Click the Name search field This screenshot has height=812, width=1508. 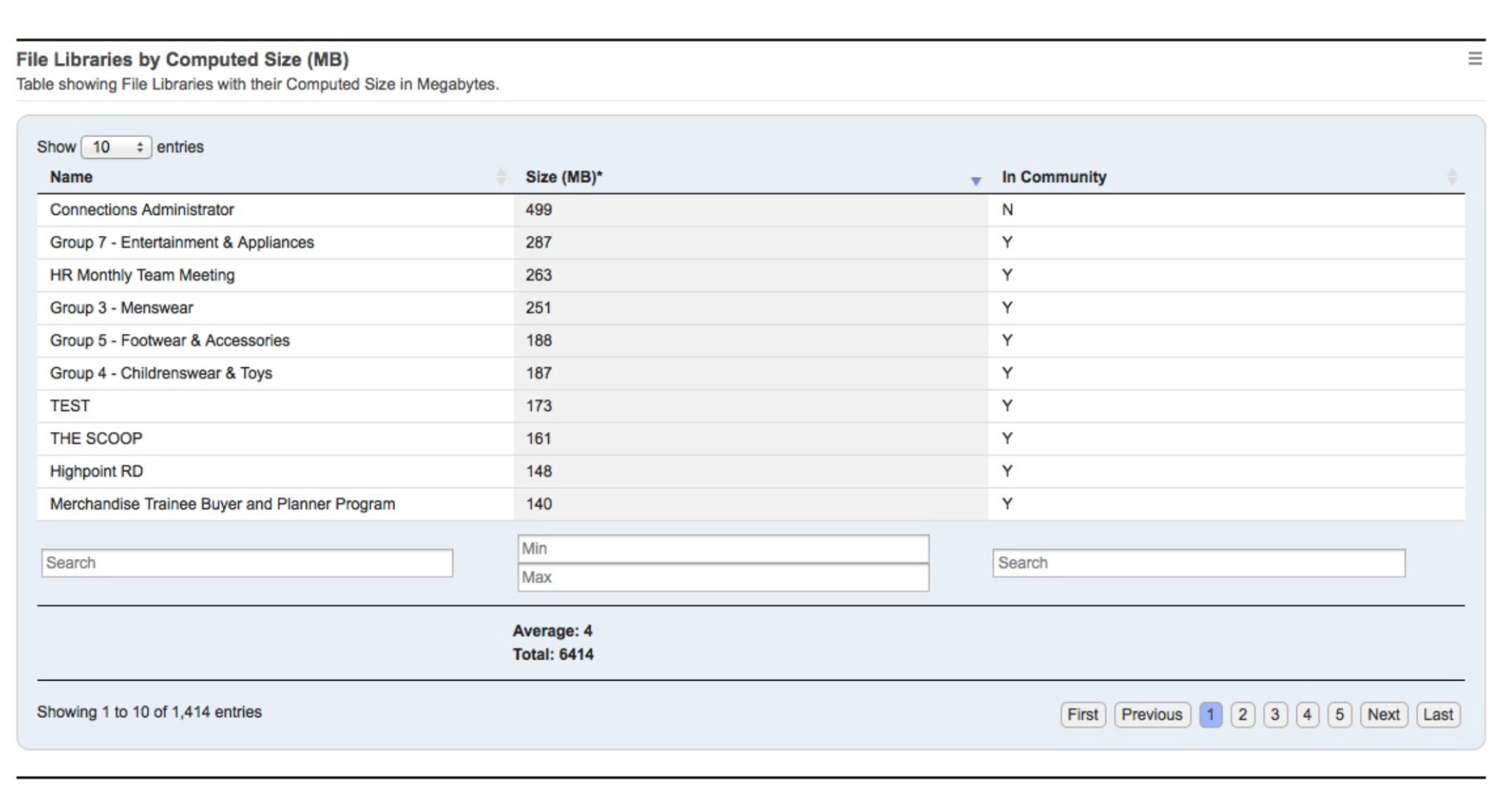[x=247, y=562]
